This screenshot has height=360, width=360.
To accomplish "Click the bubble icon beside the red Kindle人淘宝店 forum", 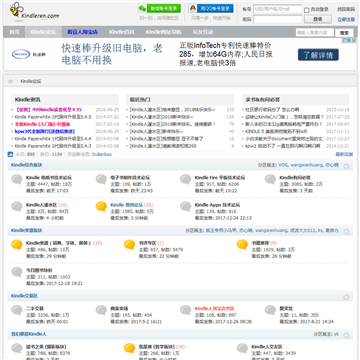I will pyautogui.click(x=186, y=310).
